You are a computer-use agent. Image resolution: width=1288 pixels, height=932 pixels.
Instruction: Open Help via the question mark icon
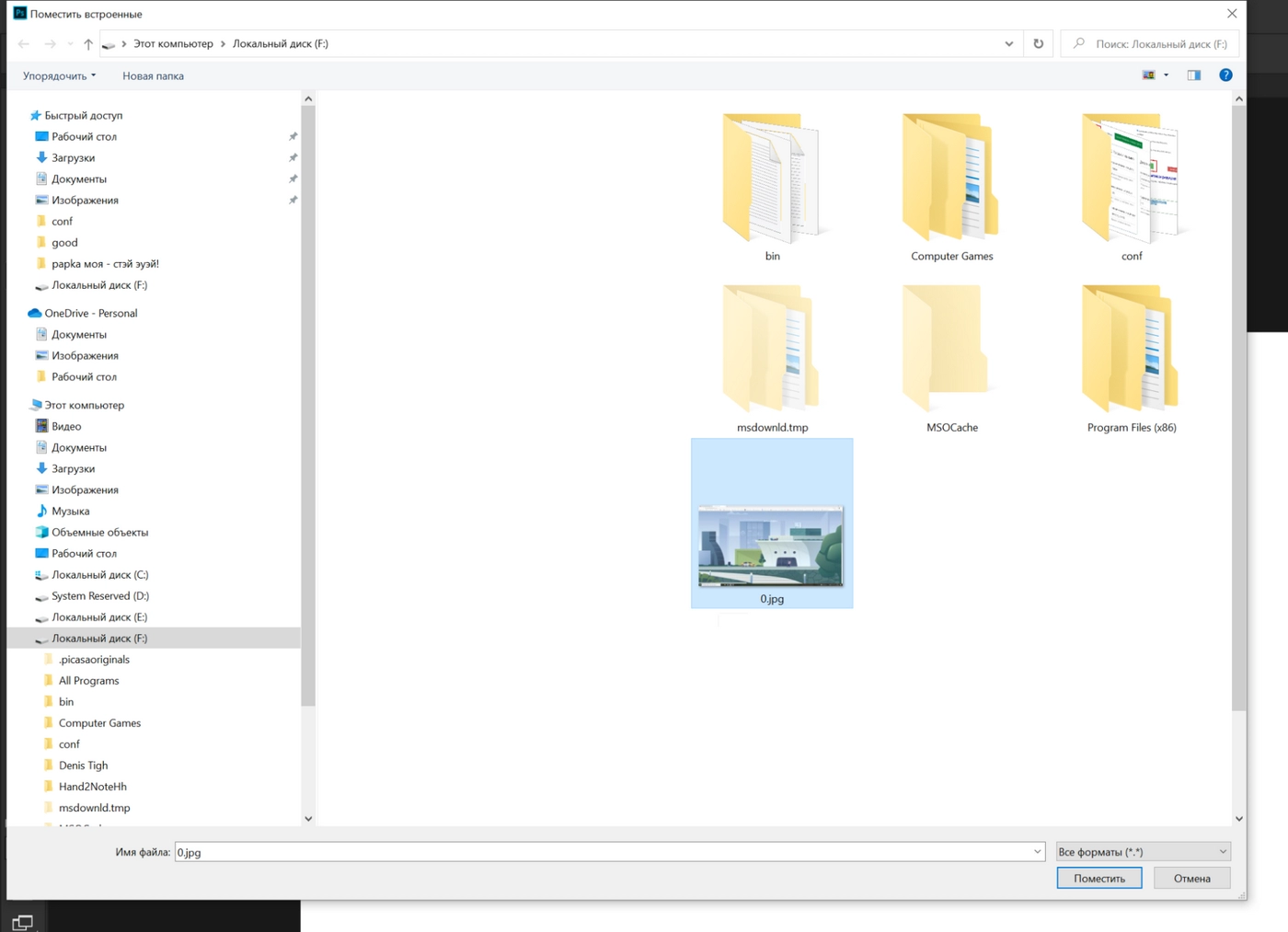point(1225,75)
